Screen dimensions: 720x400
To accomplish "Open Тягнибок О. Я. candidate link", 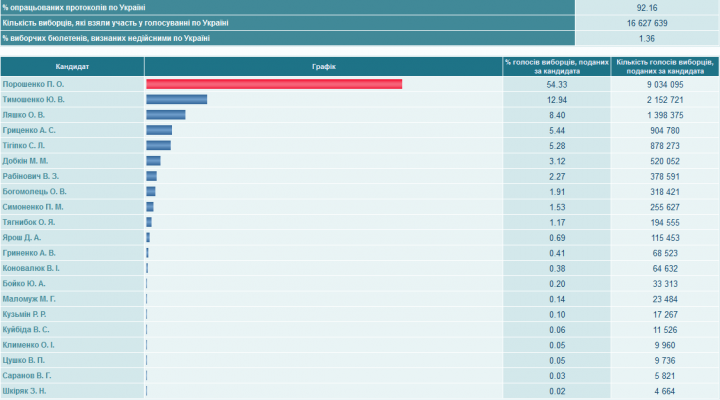I will 30,222.
